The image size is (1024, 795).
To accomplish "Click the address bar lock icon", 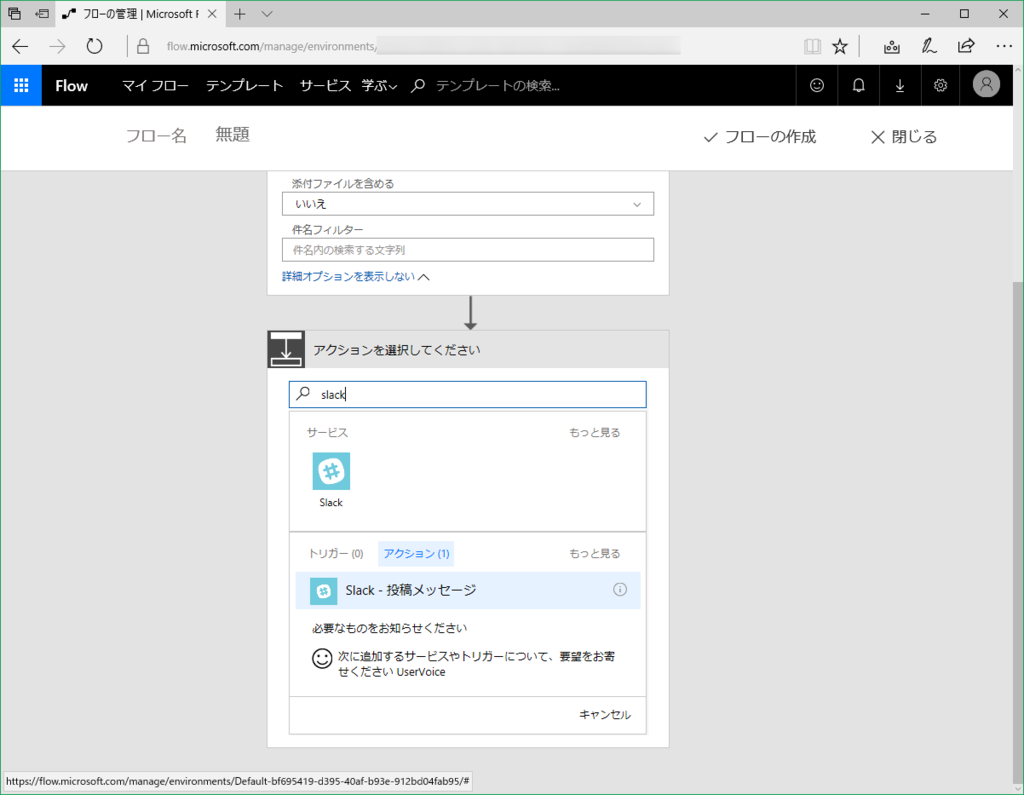I will 143,46.
